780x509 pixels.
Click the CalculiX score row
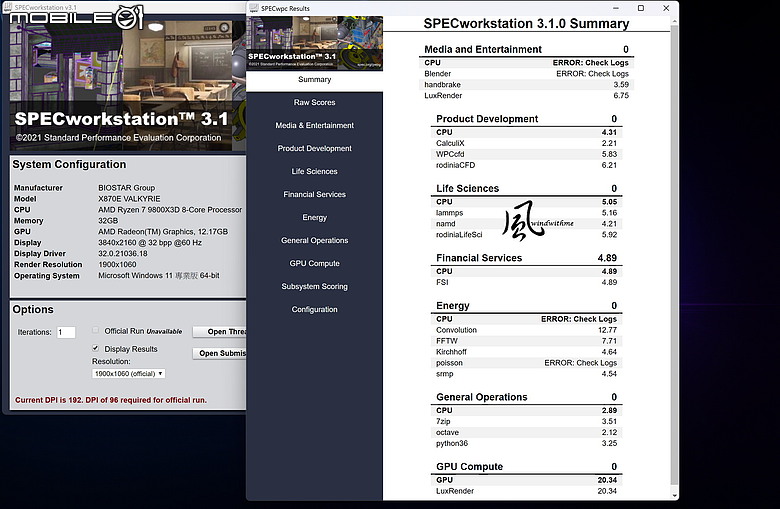tap(526, 143)
